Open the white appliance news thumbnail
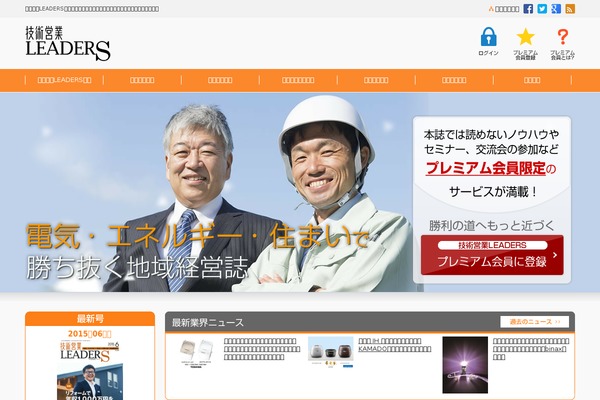 pyautogui.click(x=196, y=353)
